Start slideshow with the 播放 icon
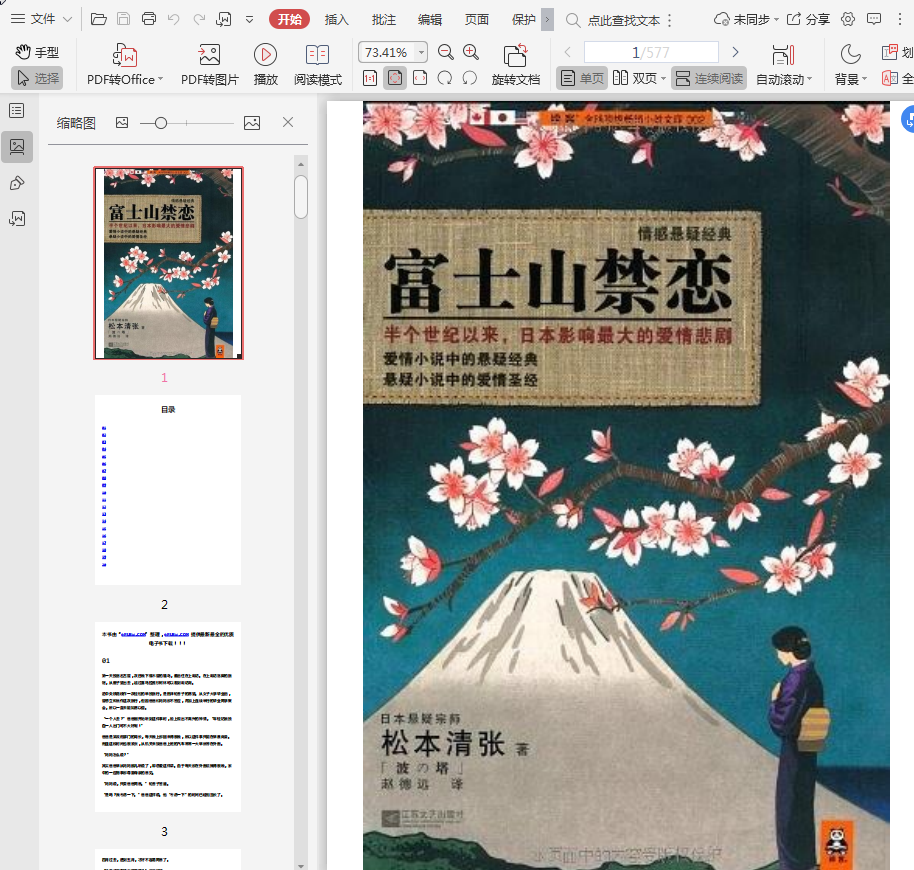Screen dimensions: 914x870 point(265,56)
